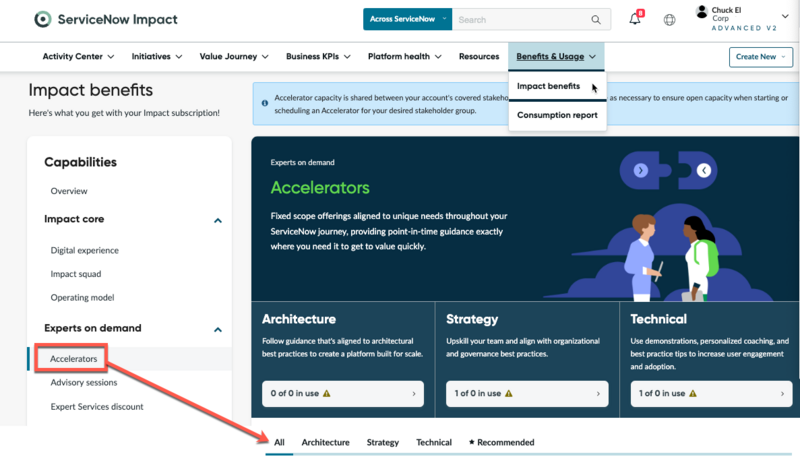Open the Resources menu item

point(479,57)
